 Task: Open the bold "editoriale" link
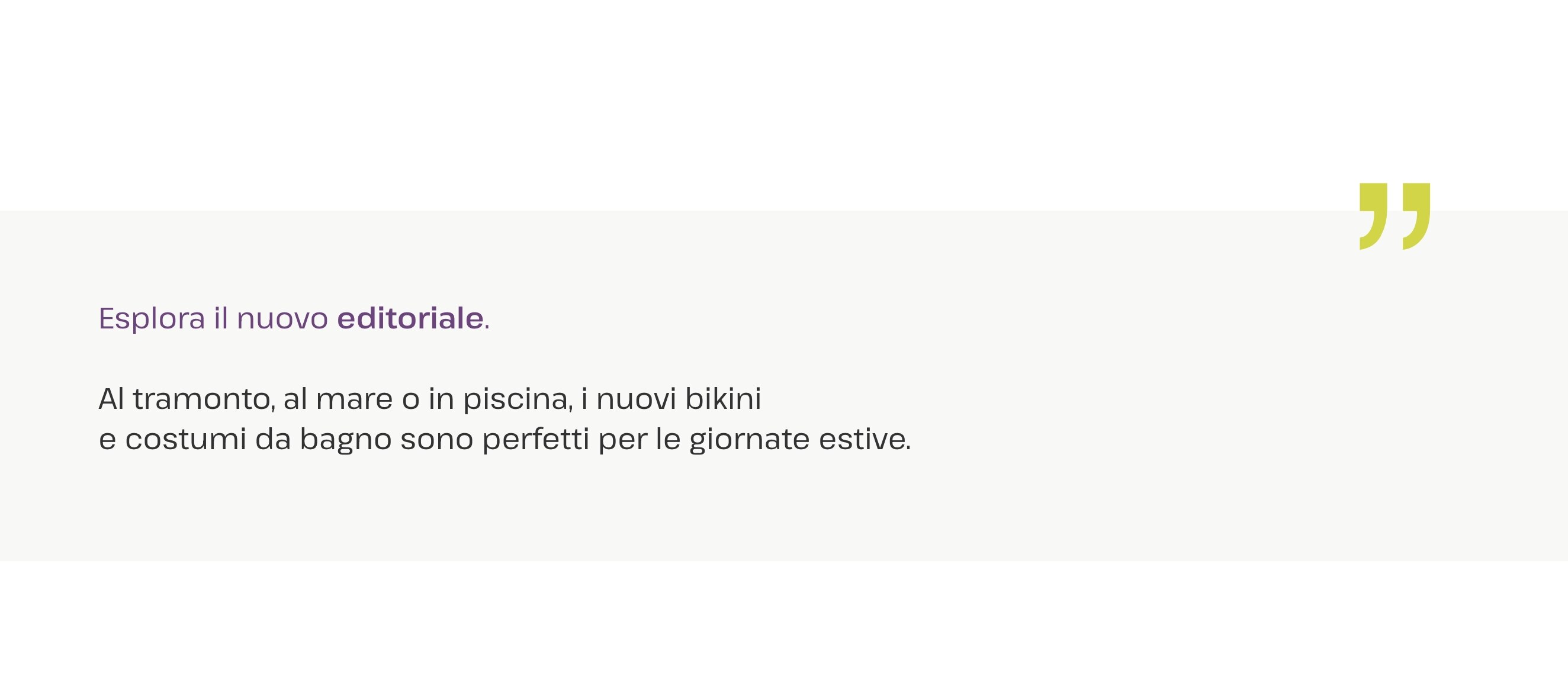tap(410, 318)
